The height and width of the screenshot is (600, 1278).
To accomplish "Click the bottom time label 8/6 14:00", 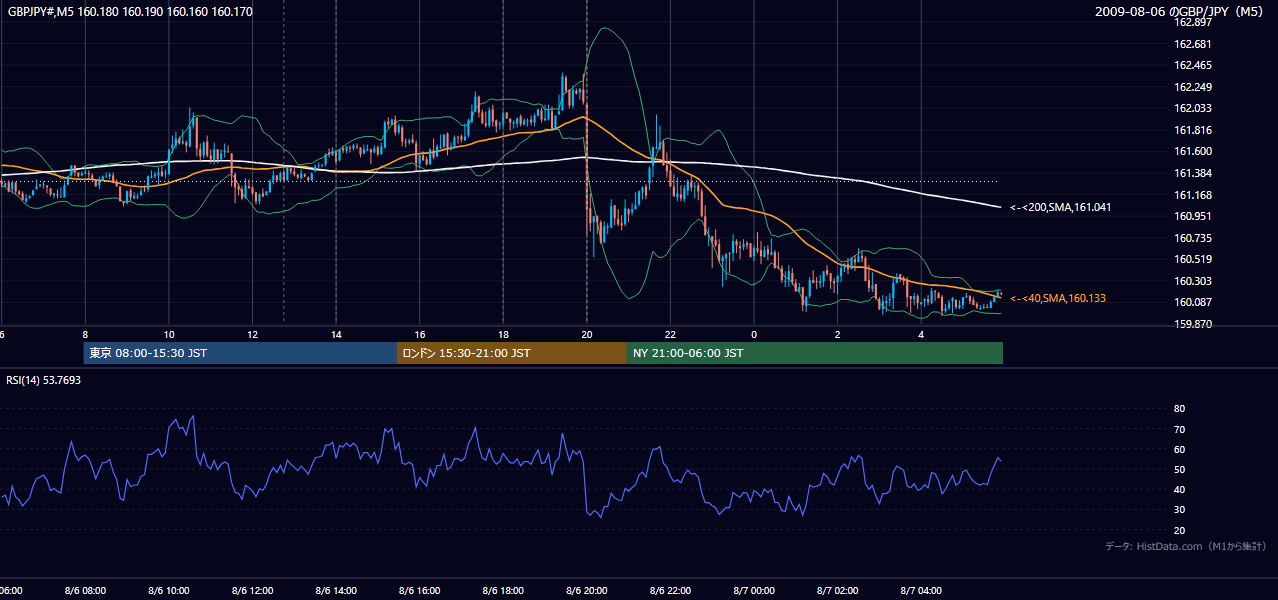I will click(336, 591).
